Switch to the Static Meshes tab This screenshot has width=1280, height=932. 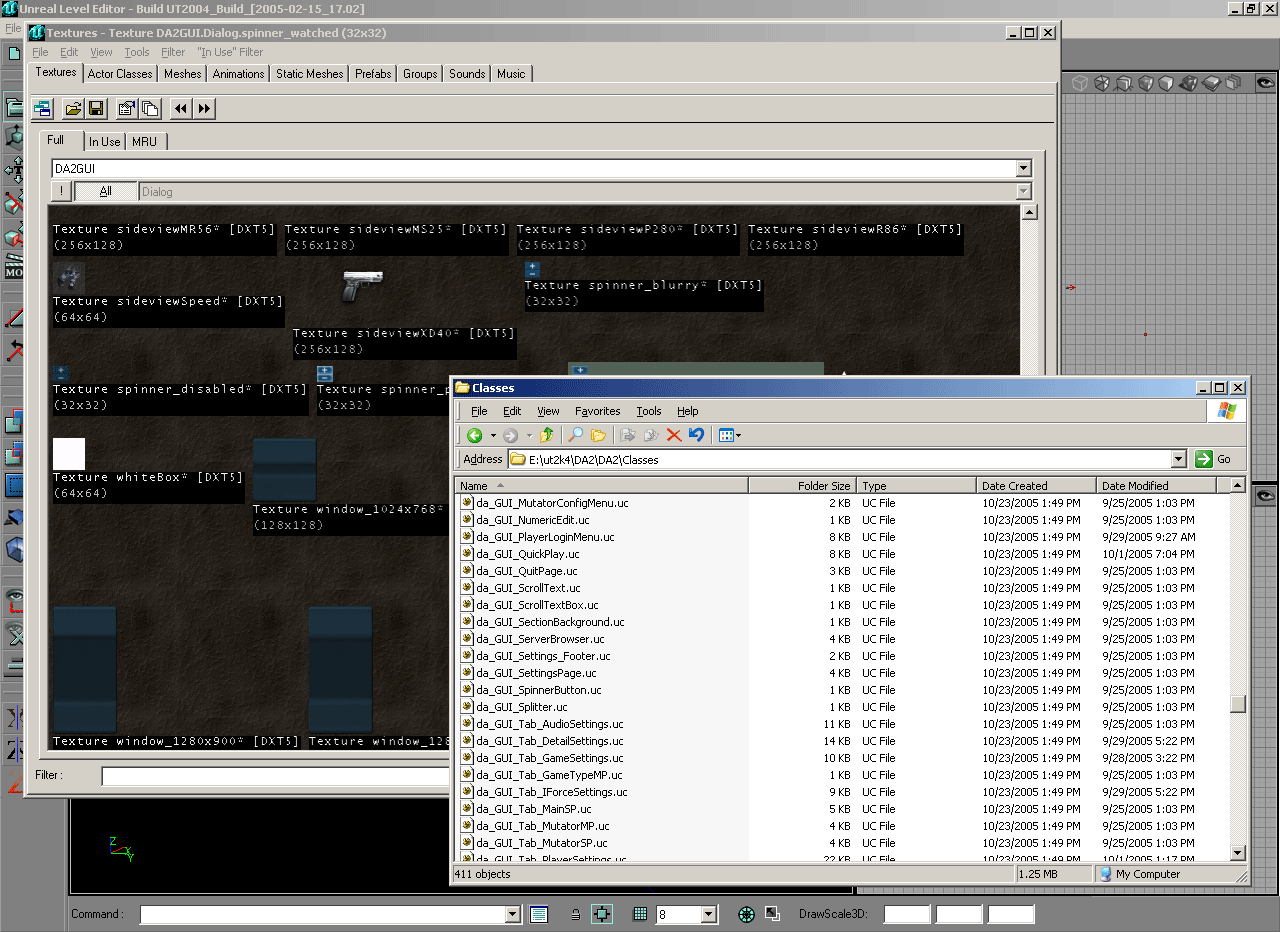click(310, 74)
